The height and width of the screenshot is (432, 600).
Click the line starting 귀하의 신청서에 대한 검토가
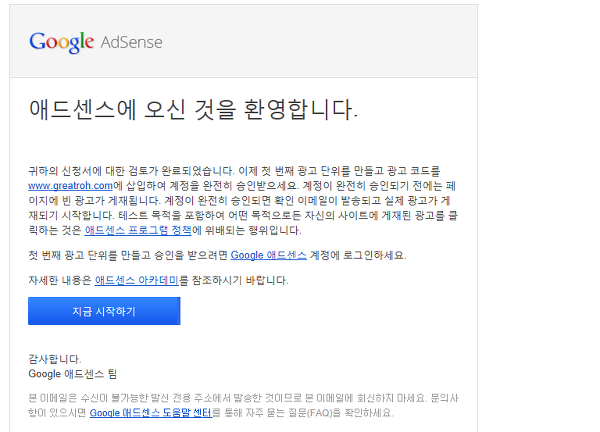(x=234, y=171)
